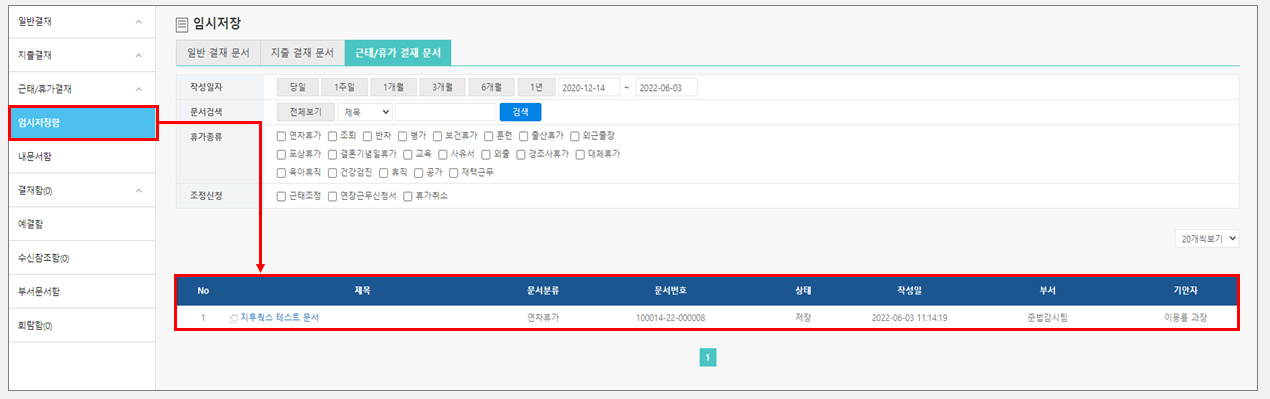Image resolution: width=1270 pixels, height=399 pixels.
Task: Tick the 재택근무 checkbox
Action: tap(453, 172)
